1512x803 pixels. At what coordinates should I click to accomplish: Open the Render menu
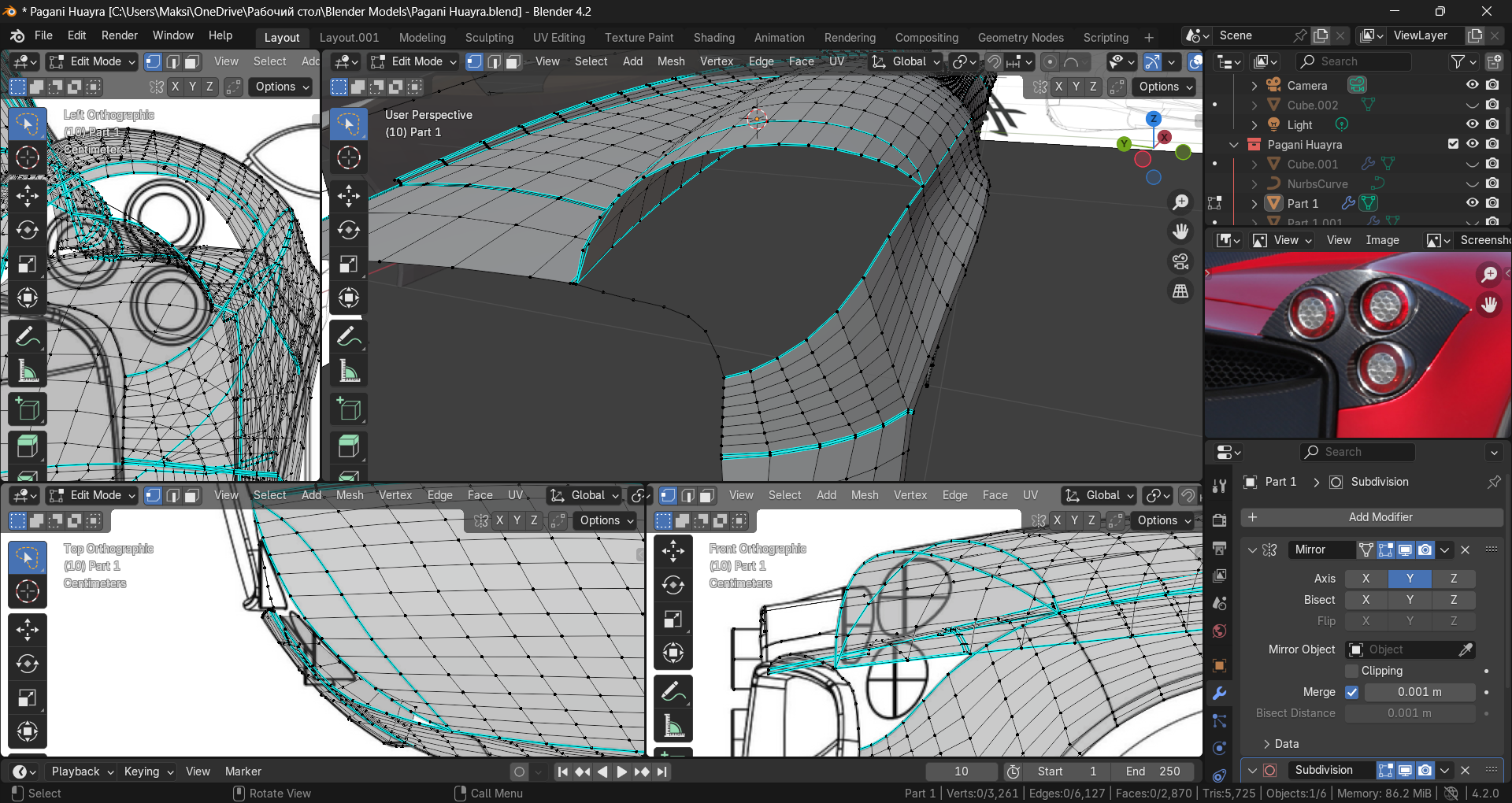coord(120,35)
